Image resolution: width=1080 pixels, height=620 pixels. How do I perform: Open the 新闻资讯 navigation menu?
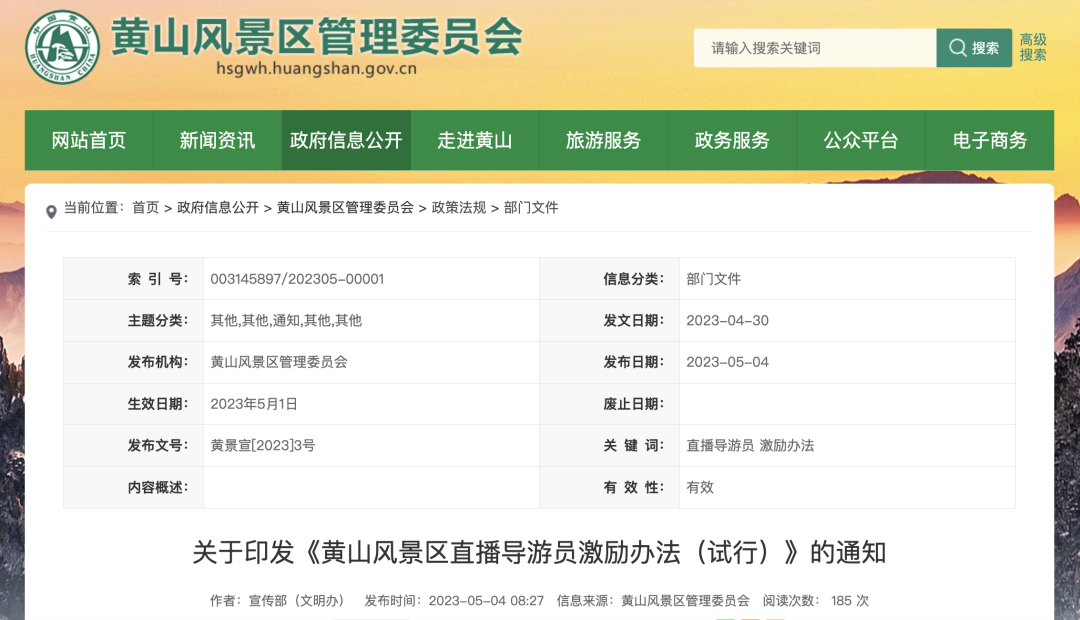[x=216, y=140]
